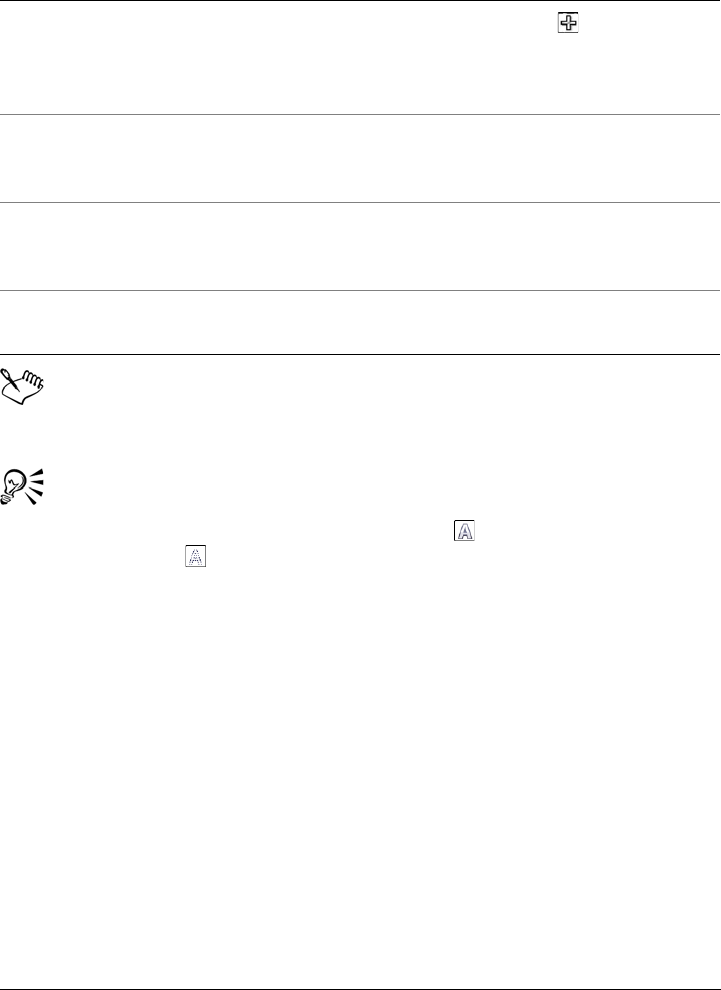Click the empty second table row
This screenshot has height=990, width=721.
pos(360,158)
